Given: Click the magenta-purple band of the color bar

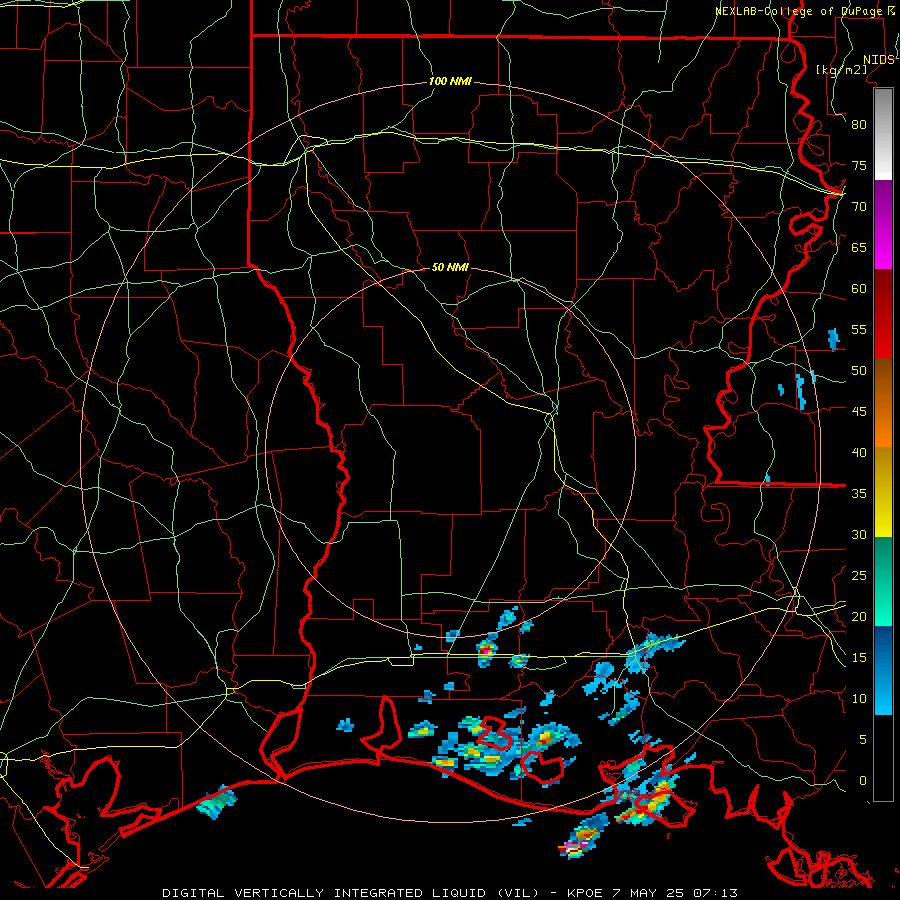Looking at the screenshot, I should coord(883,224).
